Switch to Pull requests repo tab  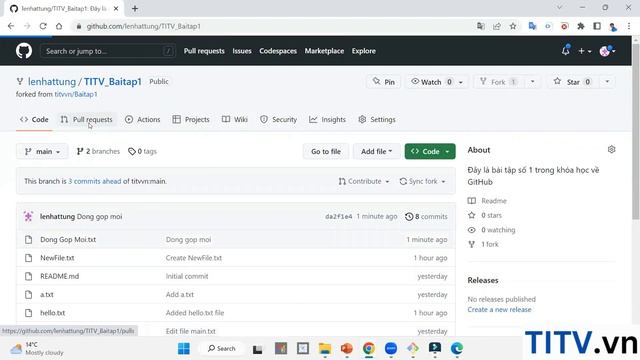(87, 120)
